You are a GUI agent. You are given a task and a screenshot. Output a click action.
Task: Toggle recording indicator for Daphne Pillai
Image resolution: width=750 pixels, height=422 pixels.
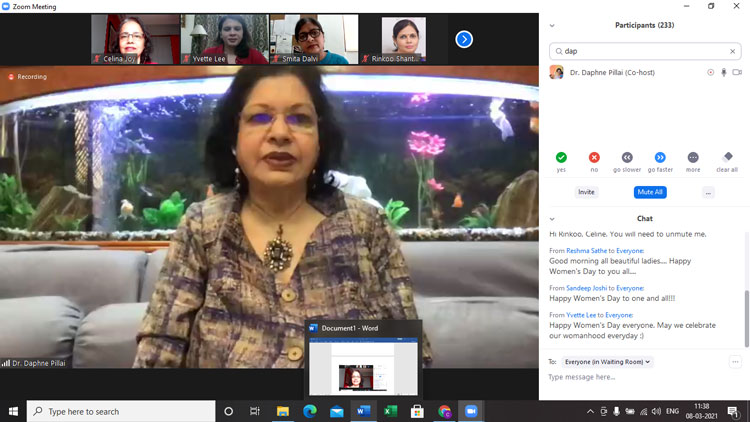(711, 72)
